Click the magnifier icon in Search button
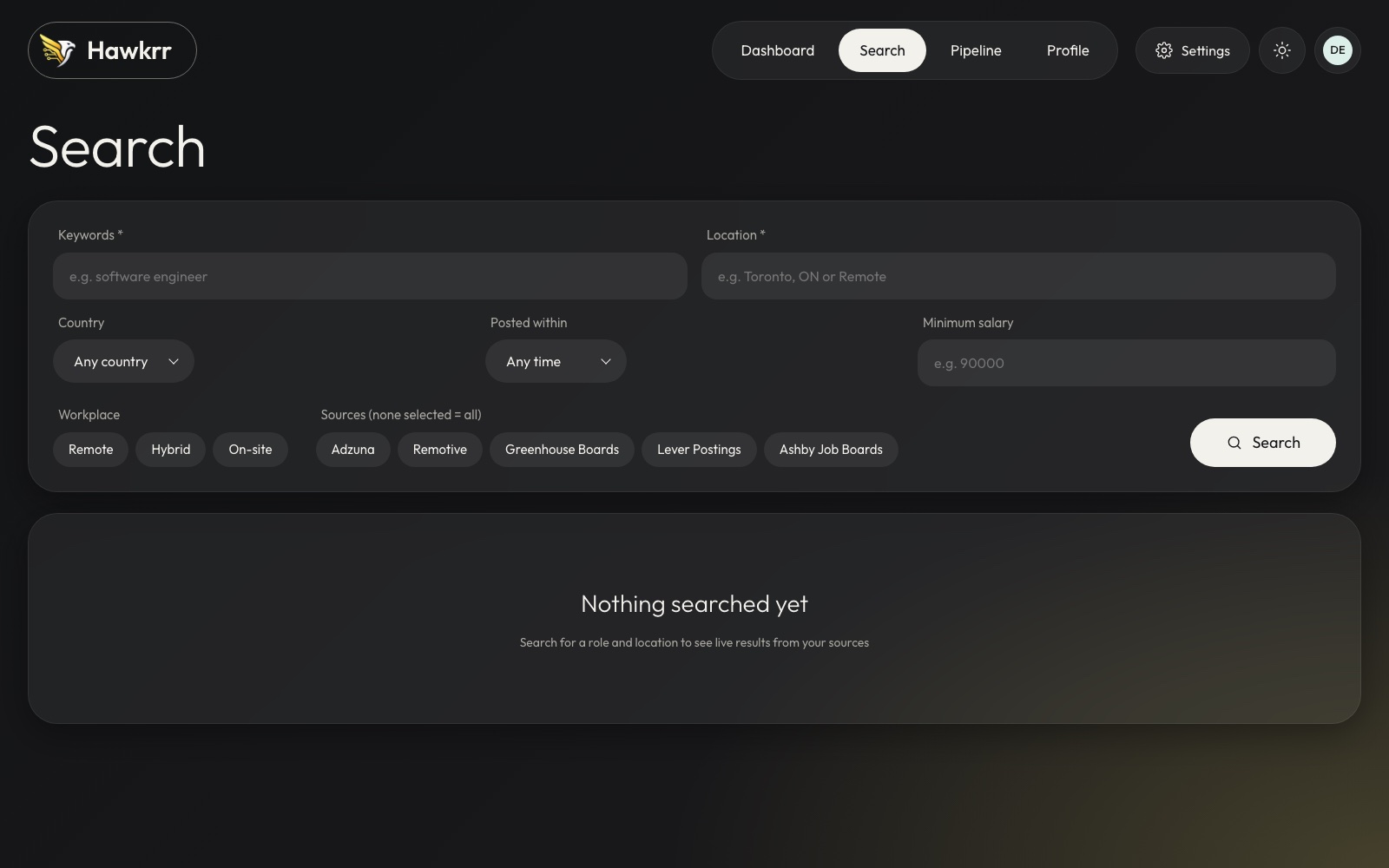This screenshot has width=1389, height=868. pyautogui.click(x=1234, y=443)
